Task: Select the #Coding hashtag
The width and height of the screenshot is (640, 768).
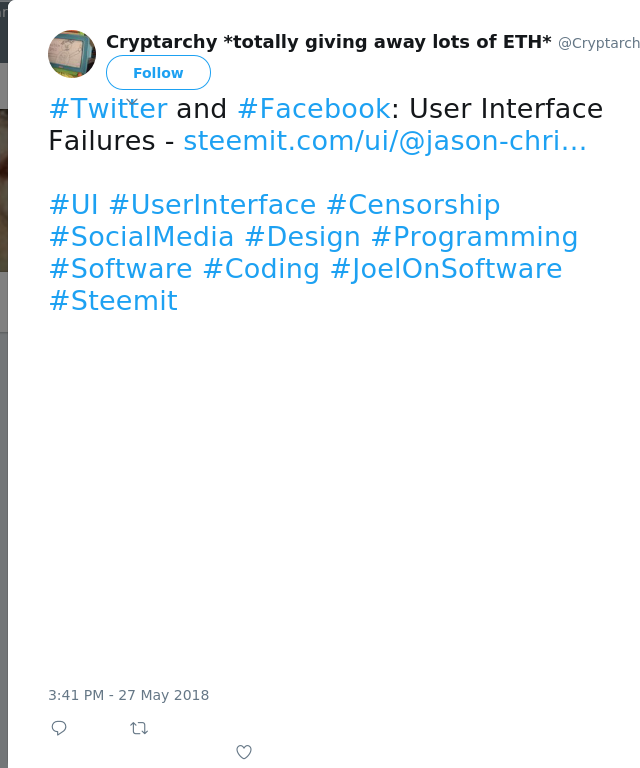Action: pyautogui.click(x=261, y=269)
